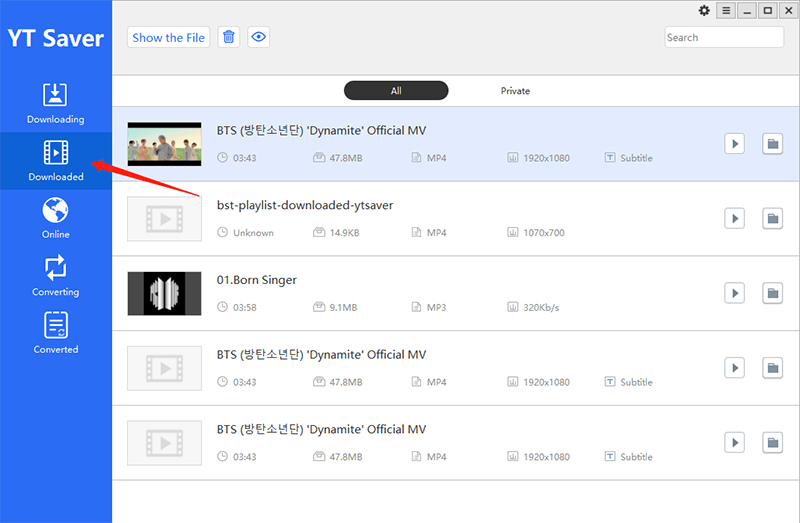Viewport: 800px width, 523px height.
Task: Click the bst-playlist-downloaded-ytsaver placeholder thumbnail
Action: pyautogui.click(x=164, y=219)
